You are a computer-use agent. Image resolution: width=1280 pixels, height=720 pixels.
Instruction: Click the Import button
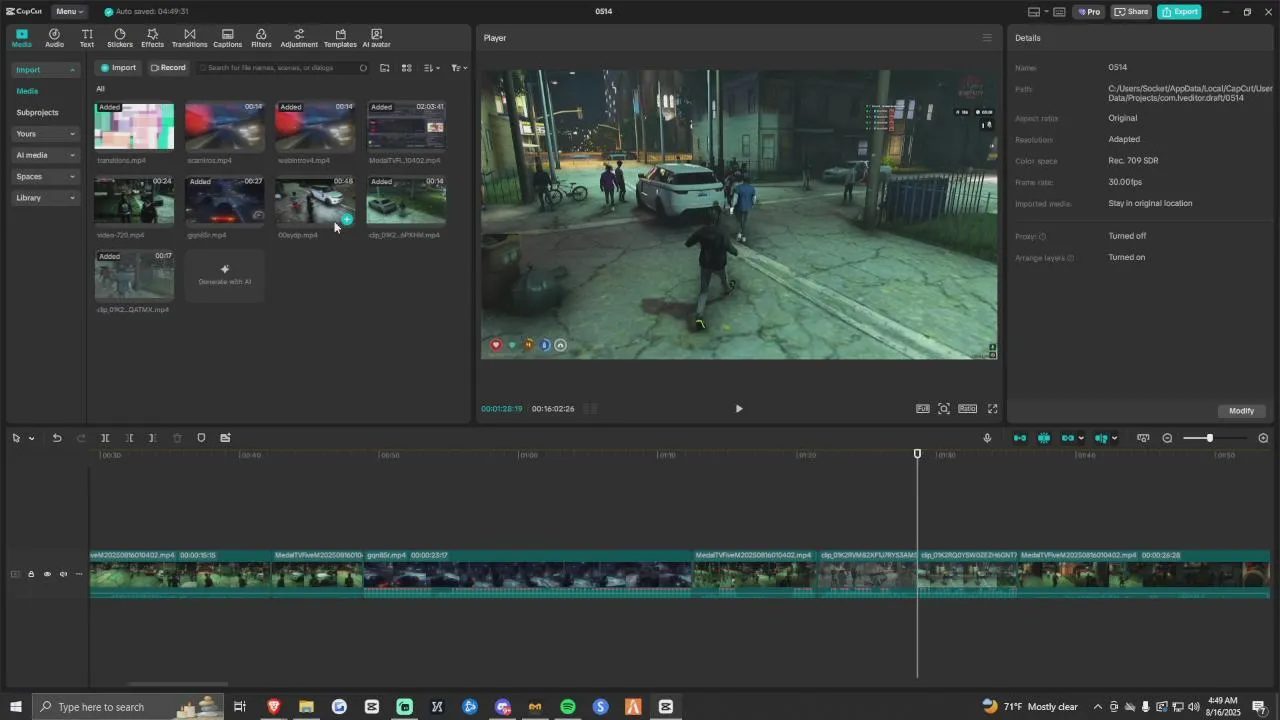coord(118,68)
